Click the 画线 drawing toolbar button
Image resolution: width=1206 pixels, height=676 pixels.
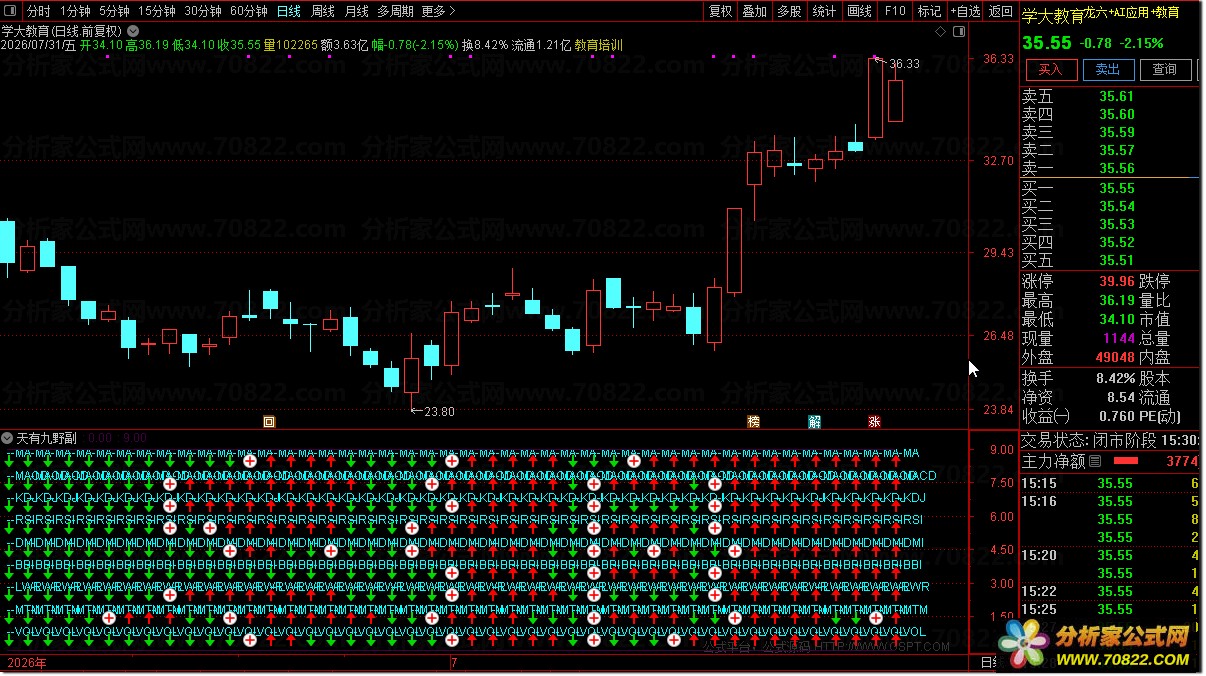click(860, 11)
